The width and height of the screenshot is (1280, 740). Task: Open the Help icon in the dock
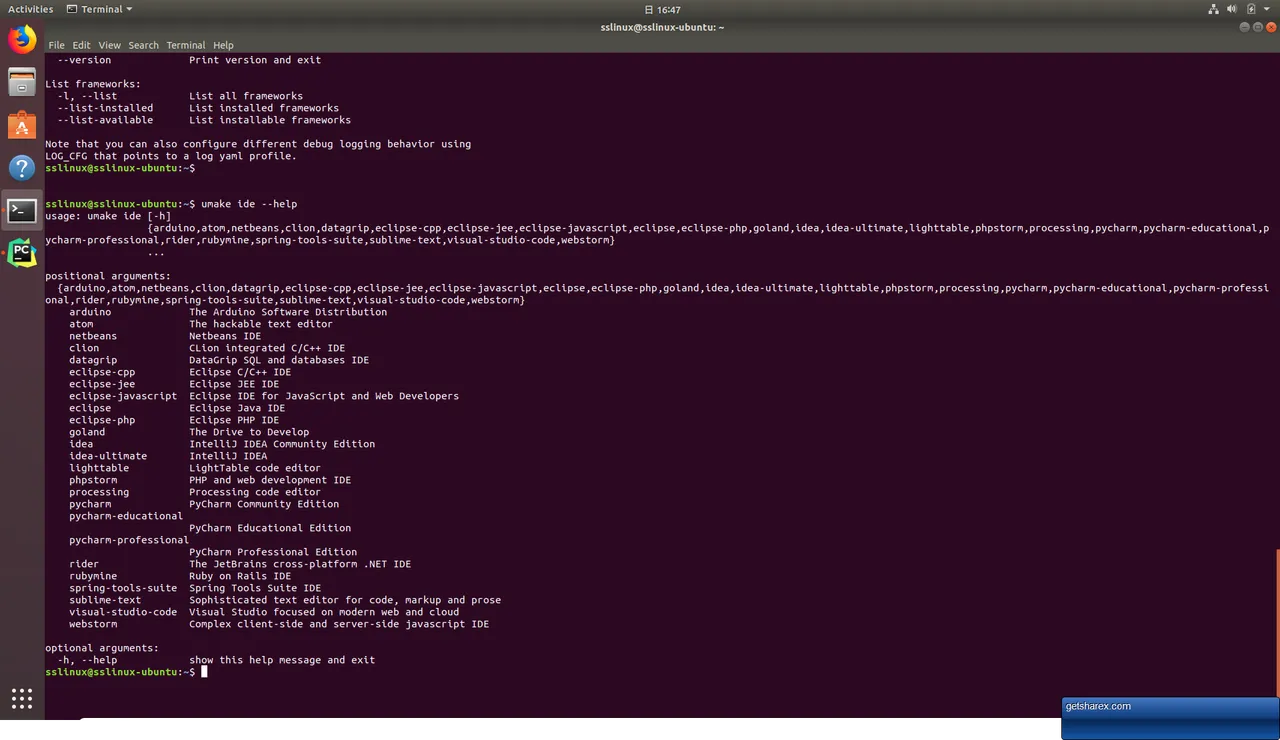point(22,167)
